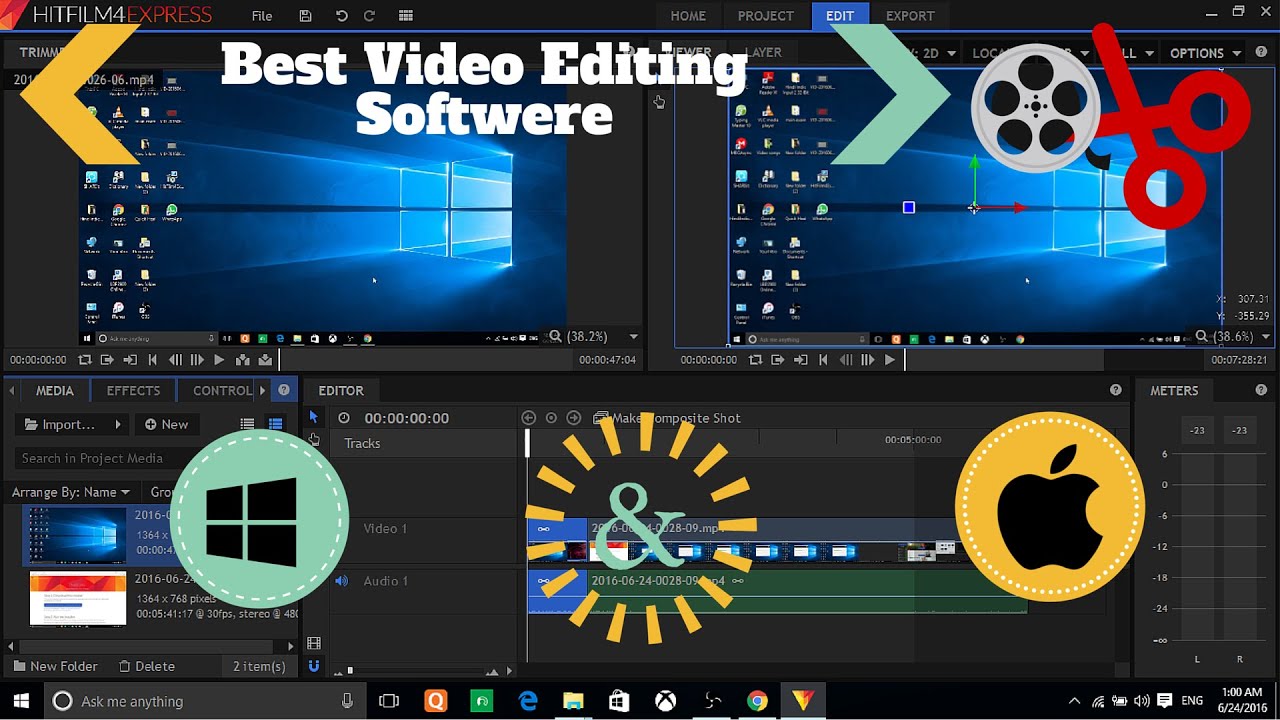Open the Editor panel help icon
1280x720 pixels.
click(x=1116, y=390)
